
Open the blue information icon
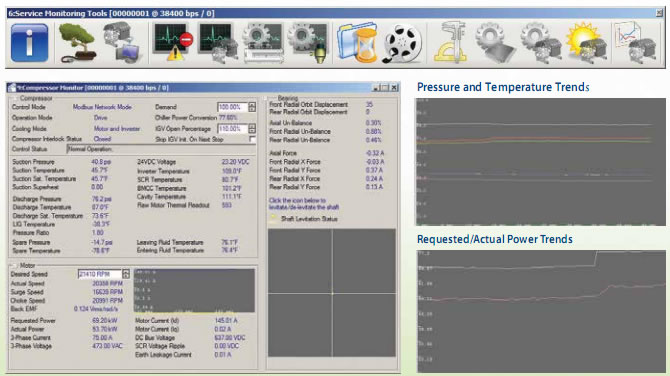29,43
